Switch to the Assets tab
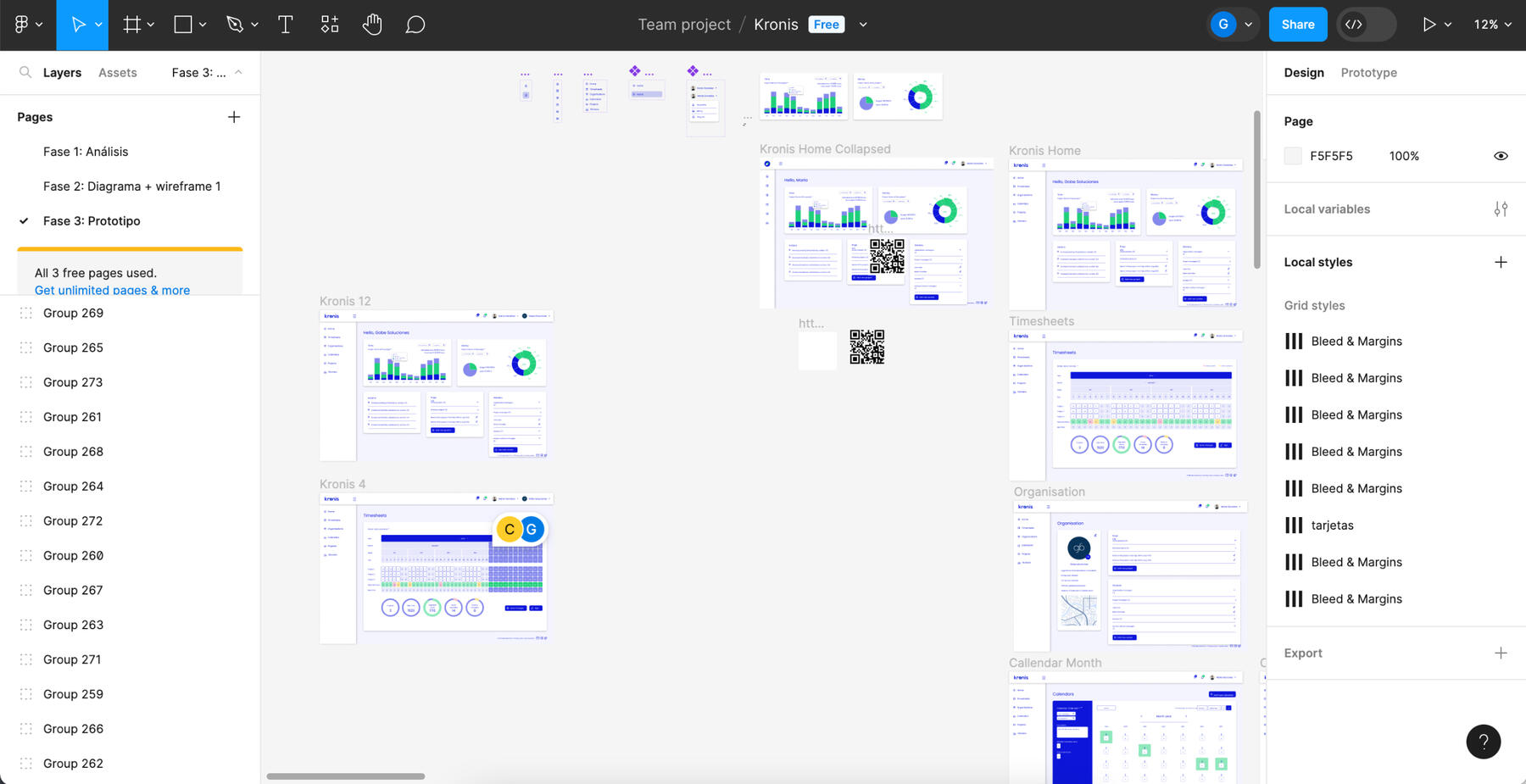 tap(117, 73)
